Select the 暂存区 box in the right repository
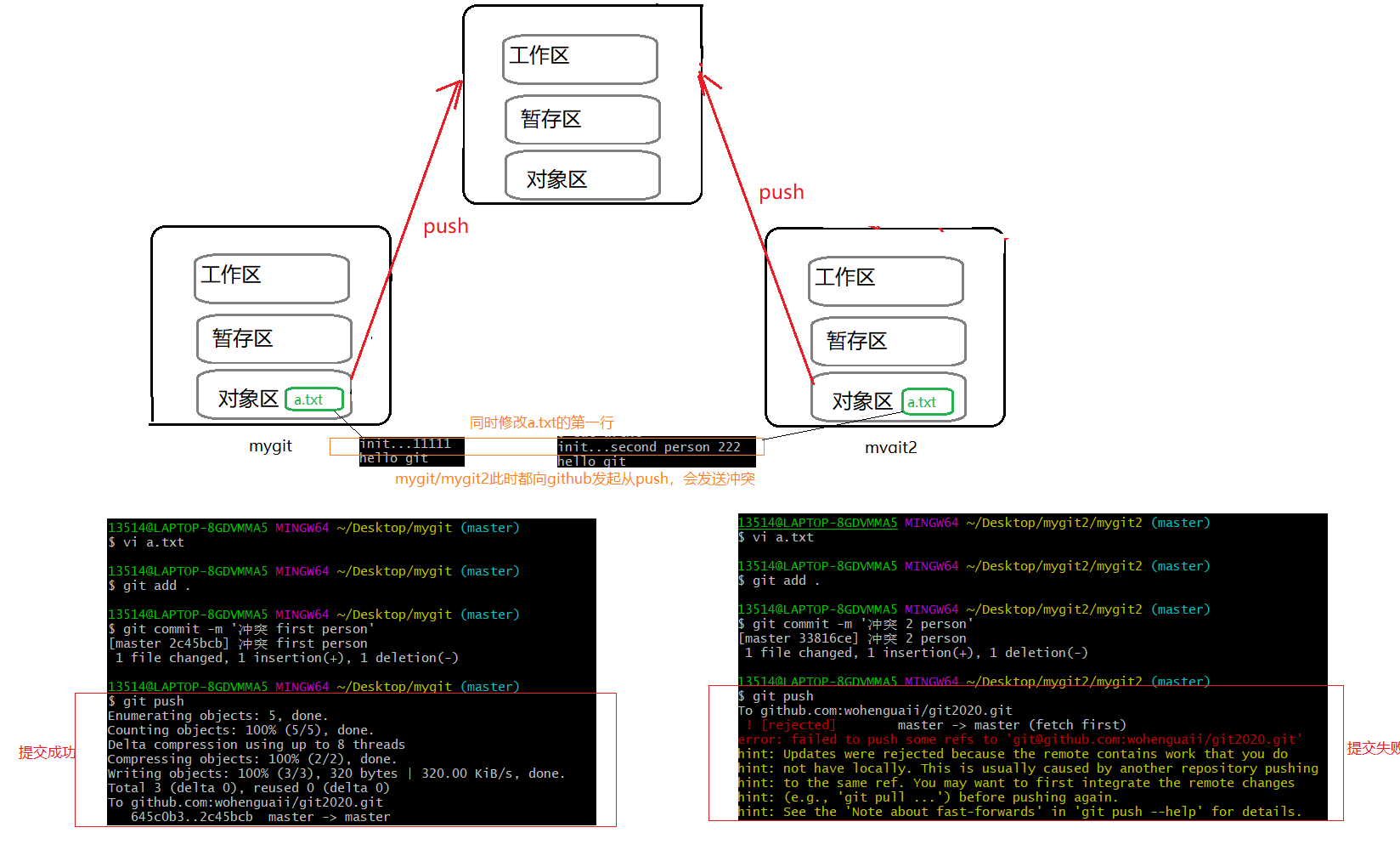 click(888, 342)
